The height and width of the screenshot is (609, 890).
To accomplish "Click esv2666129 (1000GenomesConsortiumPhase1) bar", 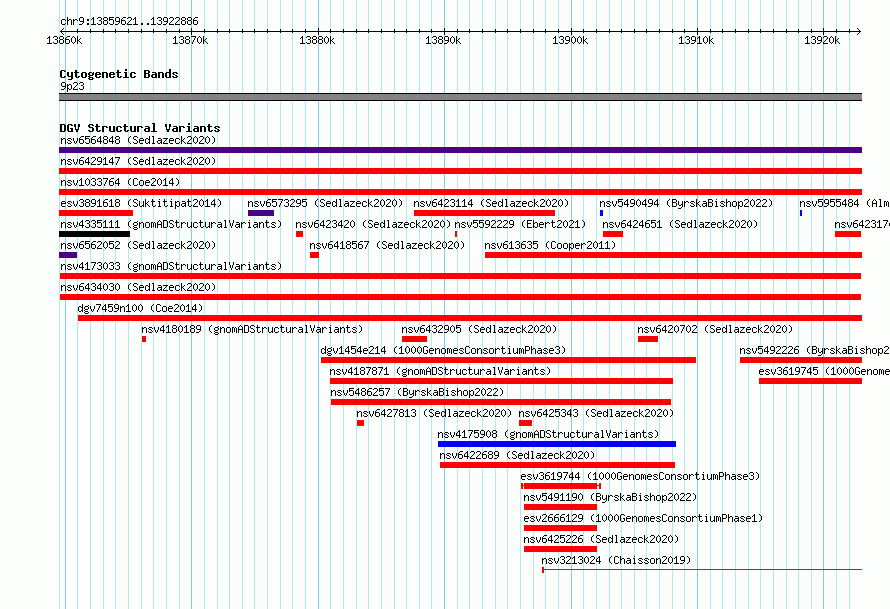I will (x=560, y=528).
